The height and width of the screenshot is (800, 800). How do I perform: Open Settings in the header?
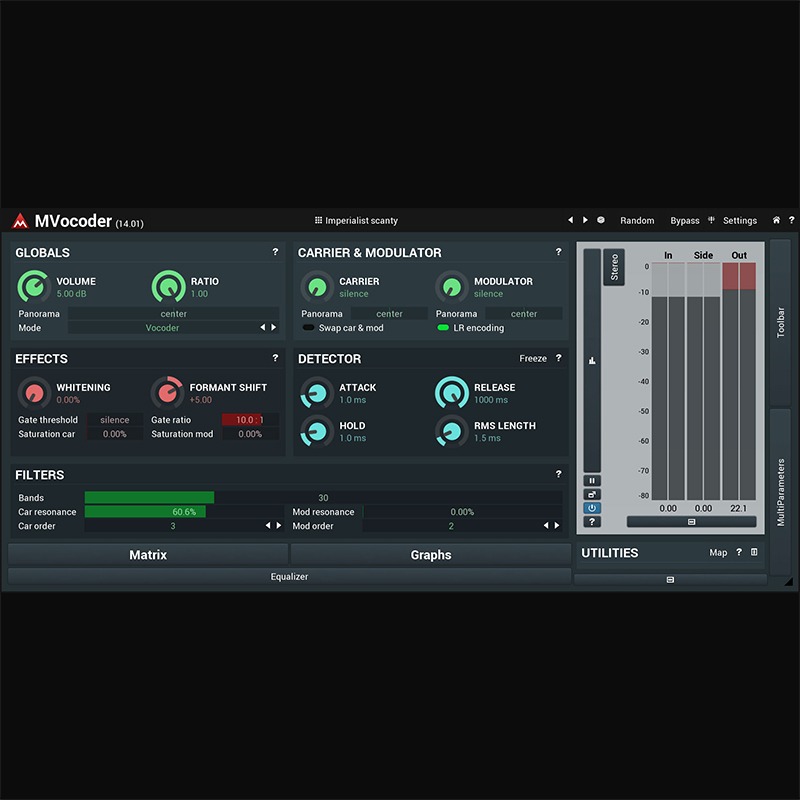[x=740, y=220]
